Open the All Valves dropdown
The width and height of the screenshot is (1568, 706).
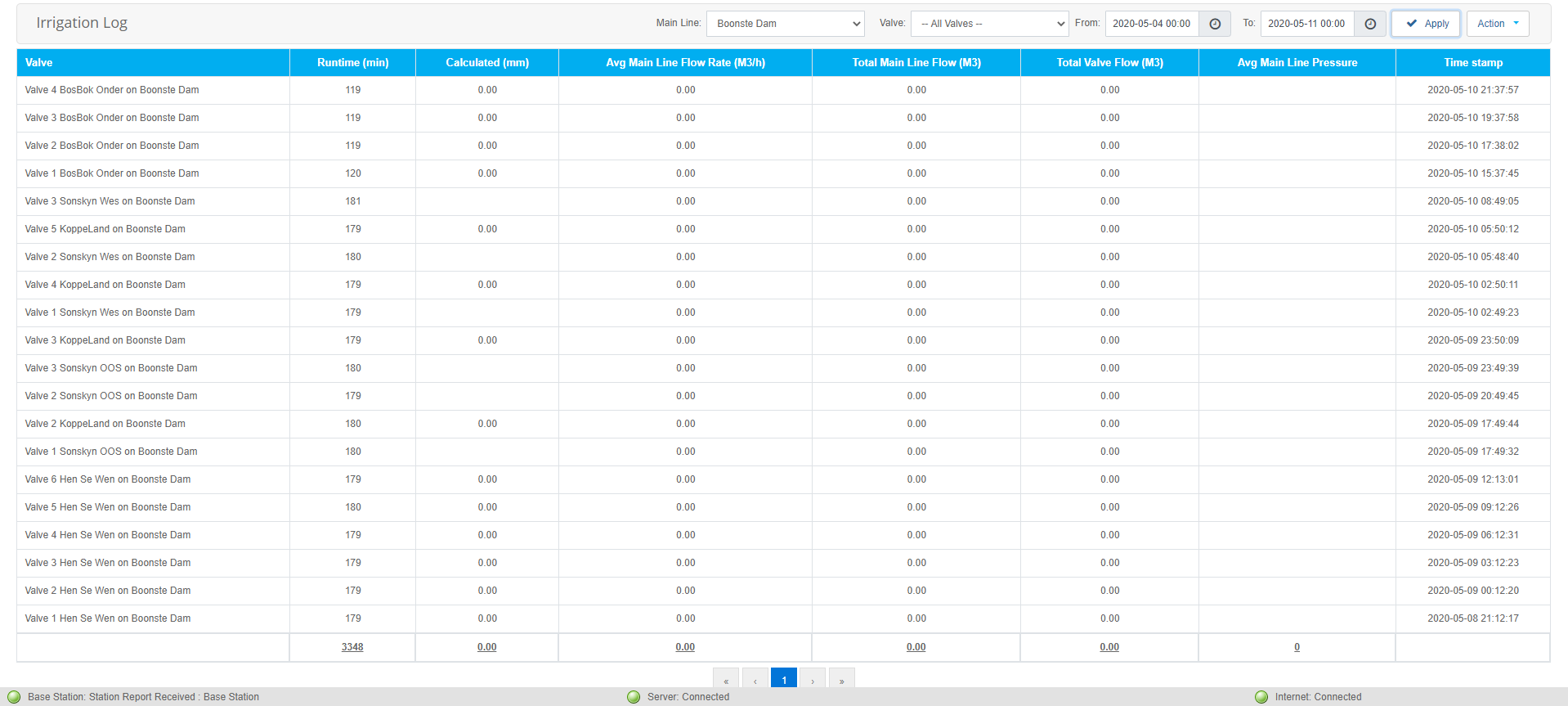(989, 24)
